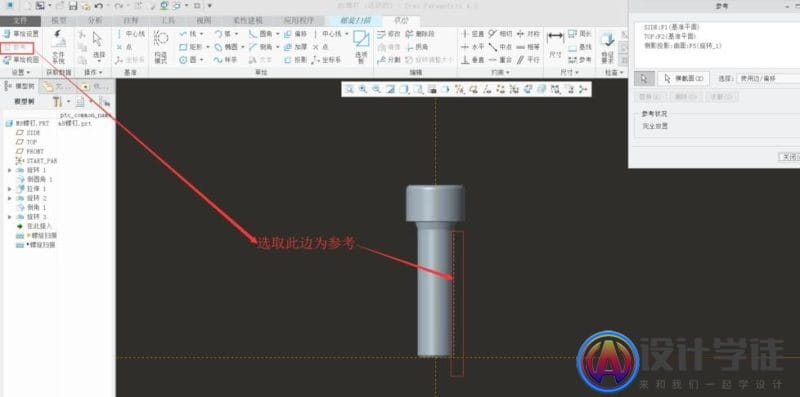This screenshot has height=397, width=800.
Task: Click the References (参考) button in Setup group
Action: (17, 47)
